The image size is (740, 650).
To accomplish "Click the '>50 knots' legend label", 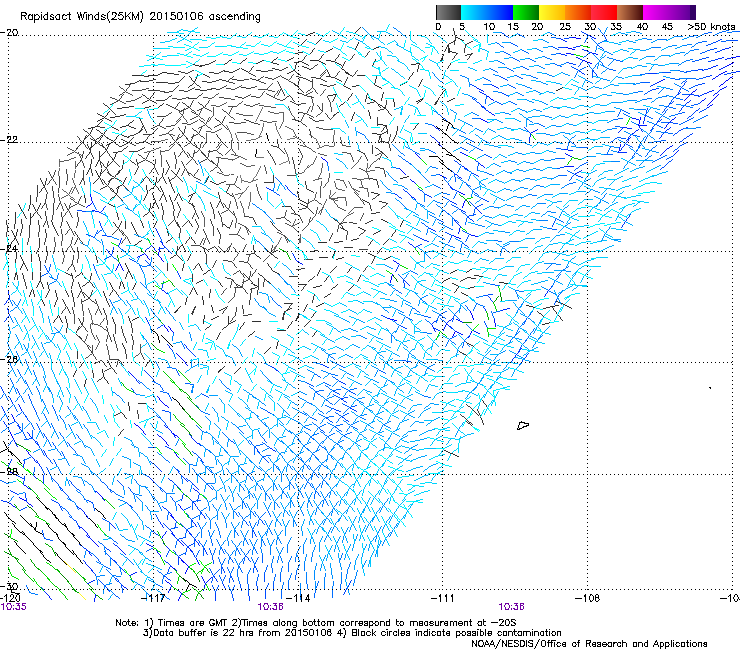I will coord(712,27).
